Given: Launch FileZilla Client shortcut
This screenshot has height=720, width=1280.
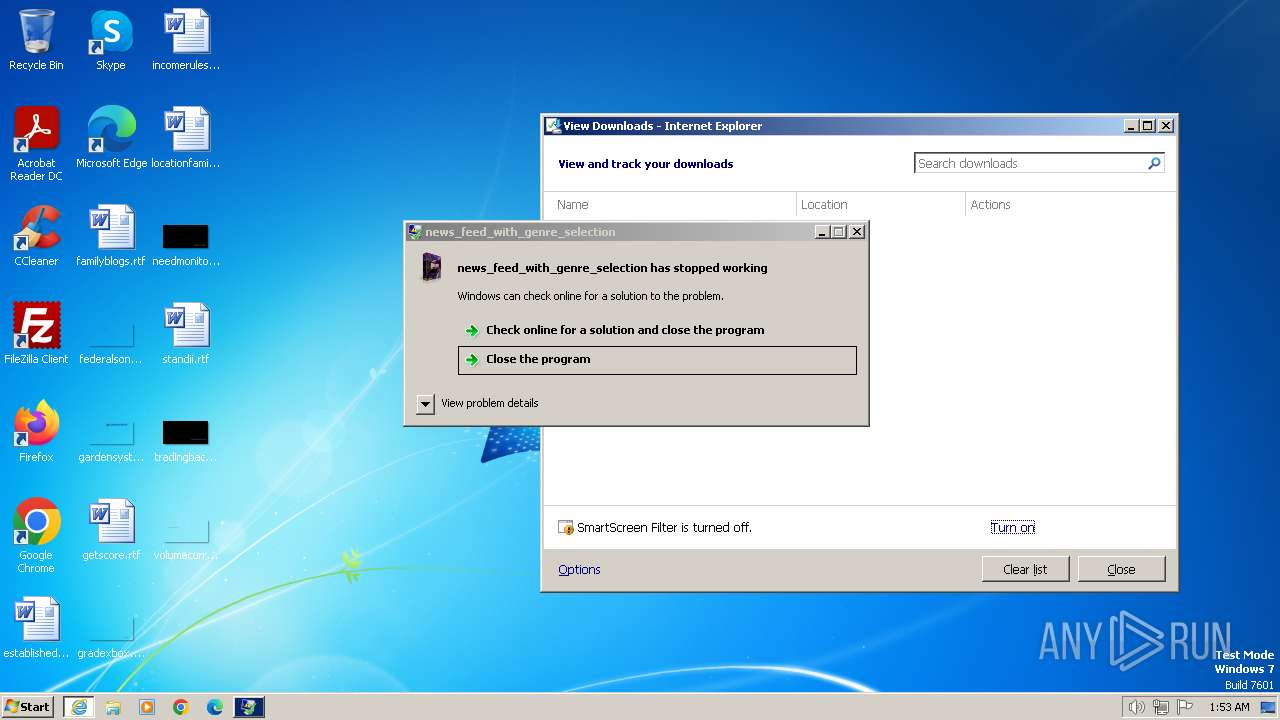Looking at the screenshot, I should coord(36,334).
